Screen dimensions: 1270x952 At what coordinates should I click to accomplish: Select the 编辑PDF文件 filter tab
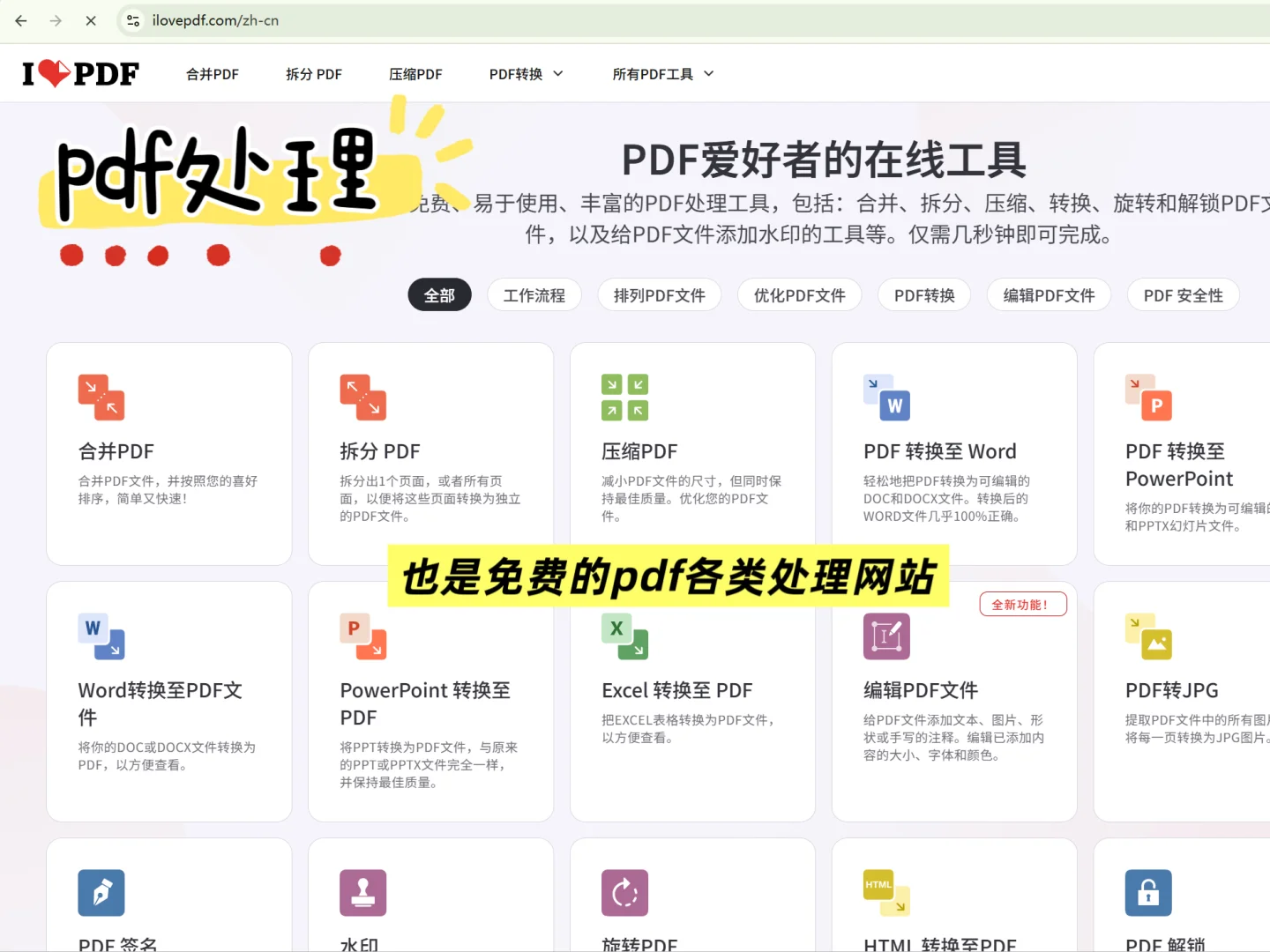click(x=1049, y=295)
